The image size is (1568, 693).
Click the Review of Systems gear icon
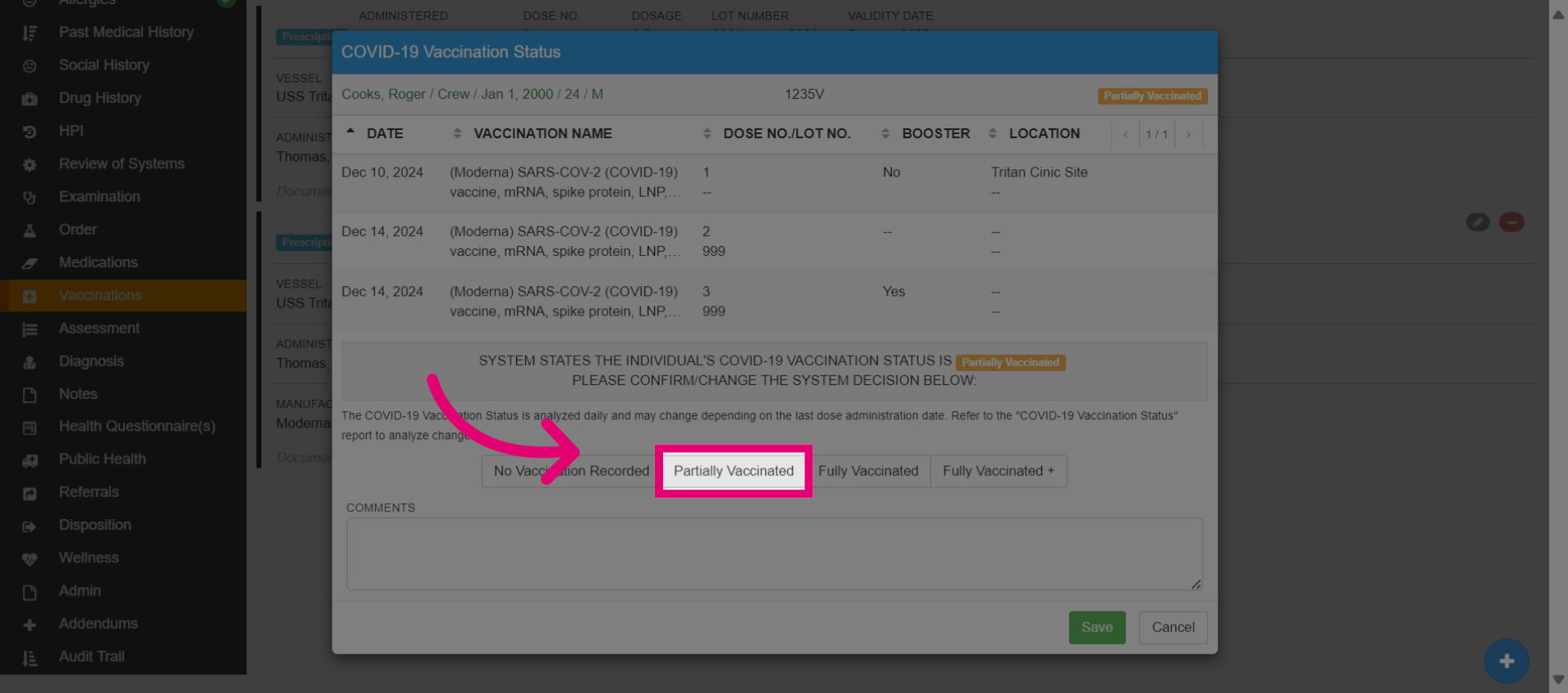[29, 164]
